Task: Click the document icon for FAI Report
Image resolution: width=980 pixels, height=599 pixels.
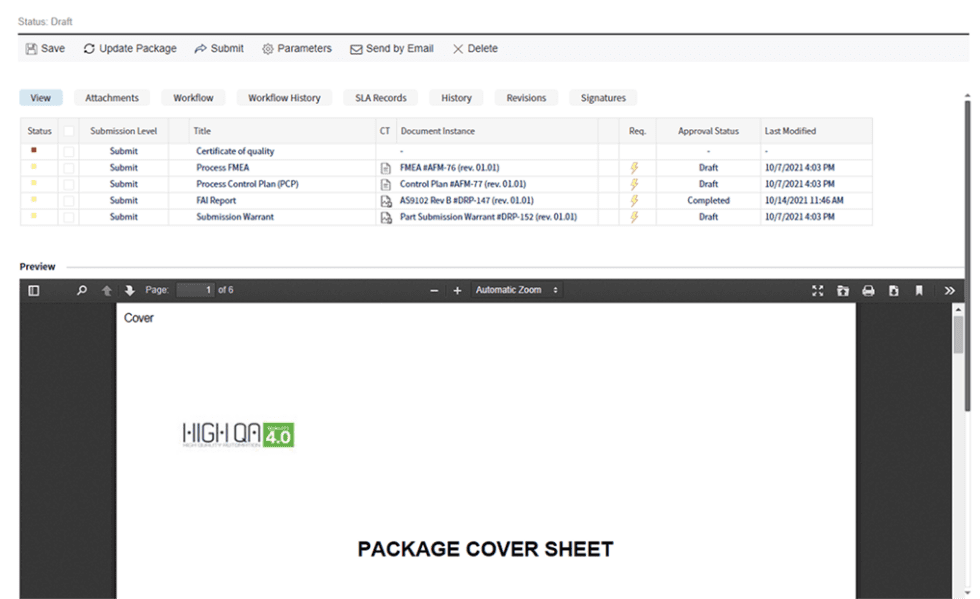Action: [x=385, y=201]
